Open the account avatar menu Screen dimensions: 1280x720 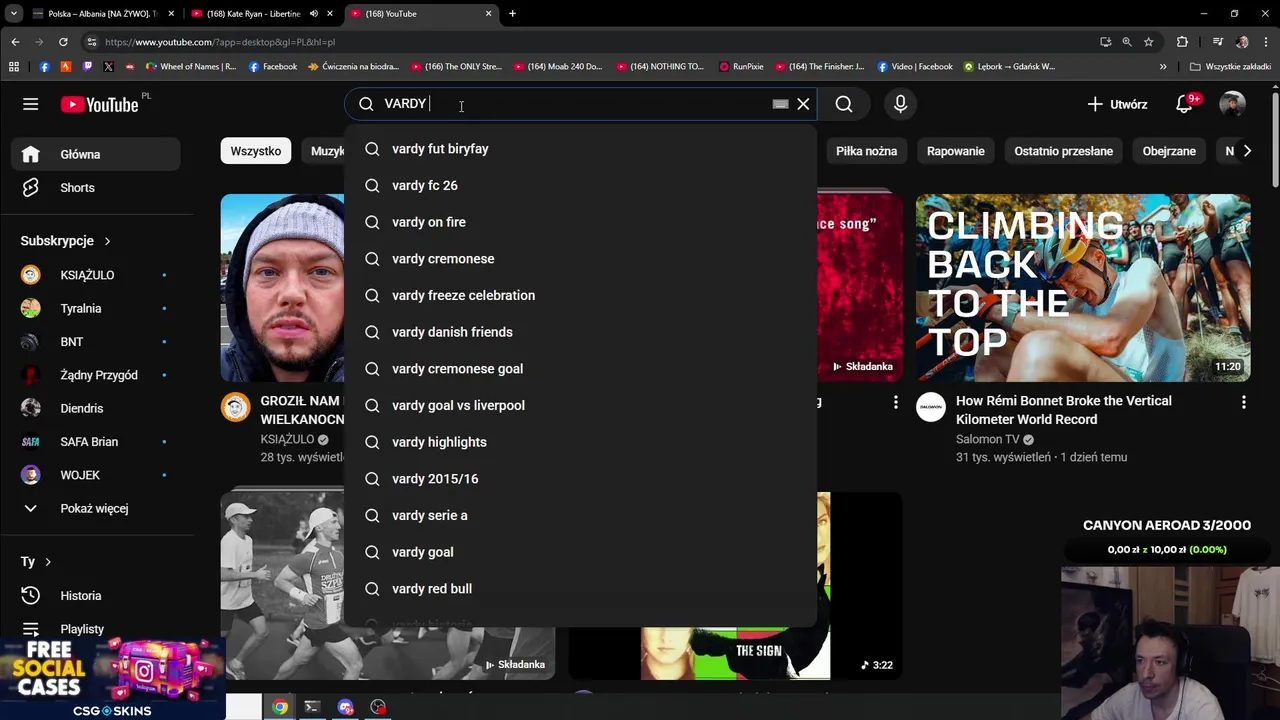point(1232,104)
